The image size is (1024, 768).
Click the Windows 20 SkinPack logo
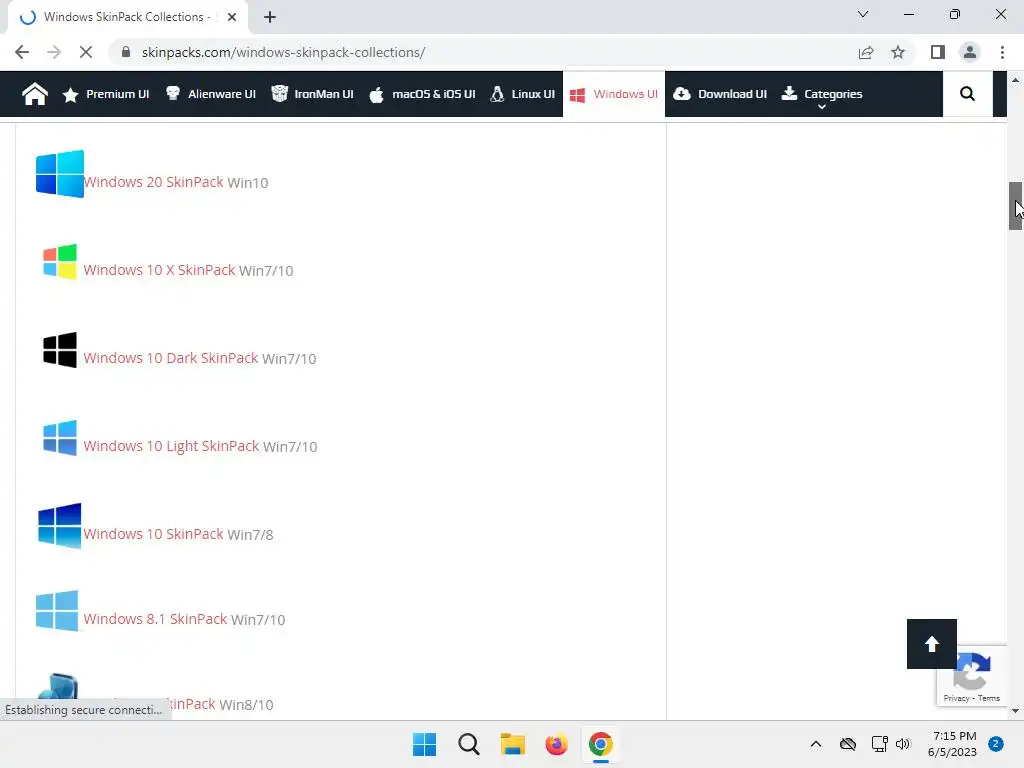tap(59, 174)
